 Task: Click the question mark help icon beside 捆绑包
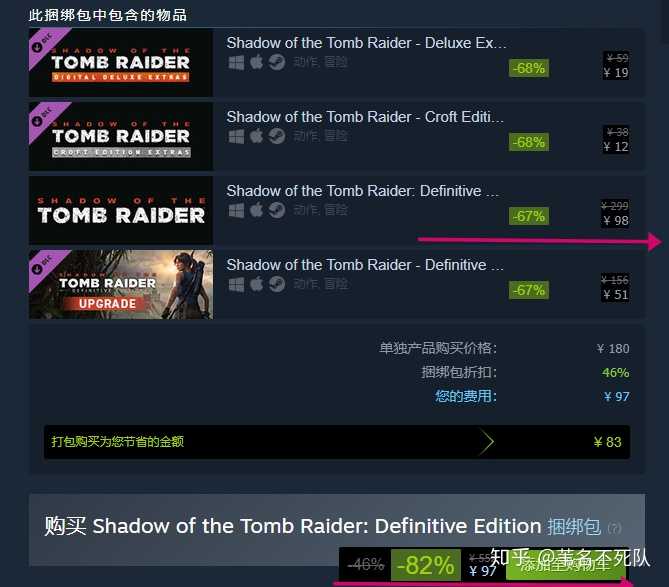pyautogui.click(x=614, y=528)
